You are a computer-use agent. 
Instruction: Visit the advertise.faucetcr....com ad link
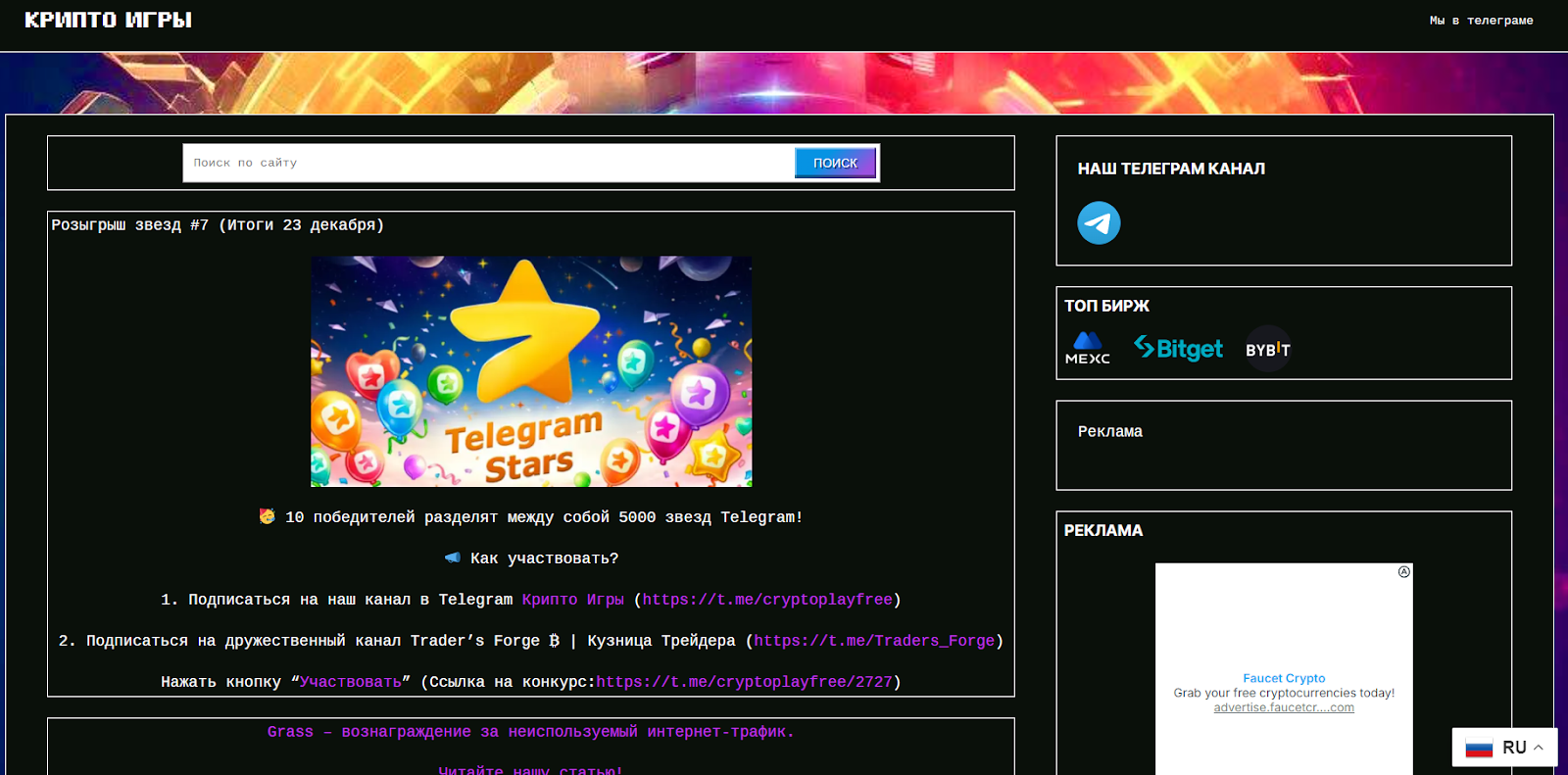(1284, 707)
